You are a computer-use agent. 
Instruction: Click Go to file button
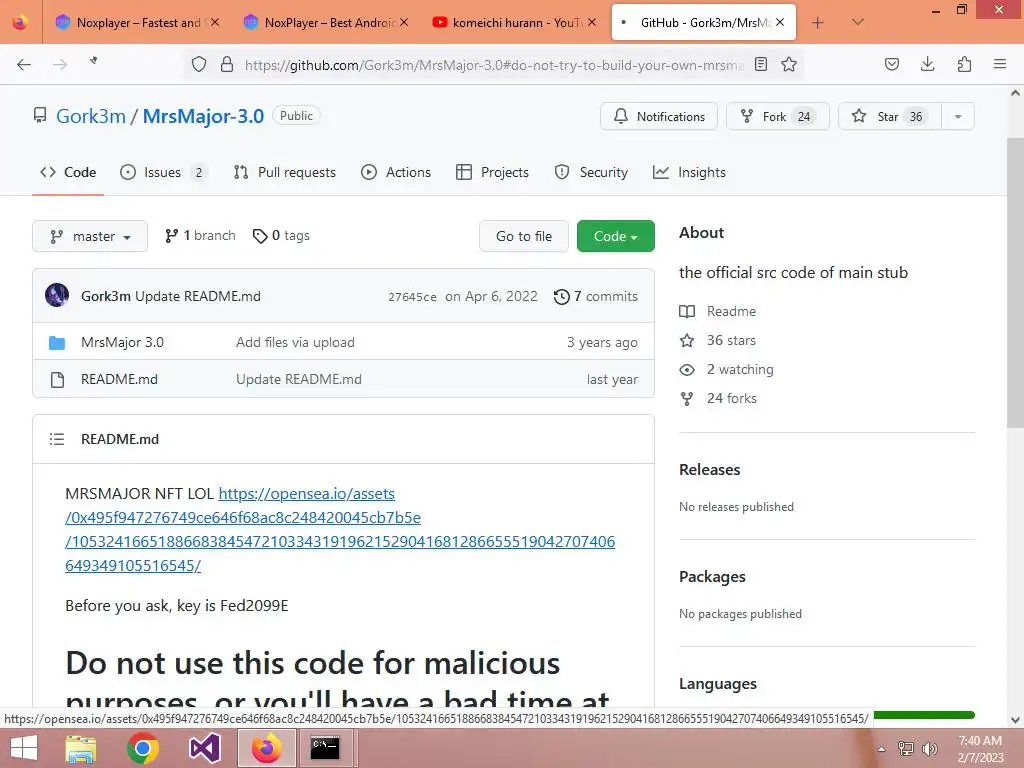(x=524, y=236)
